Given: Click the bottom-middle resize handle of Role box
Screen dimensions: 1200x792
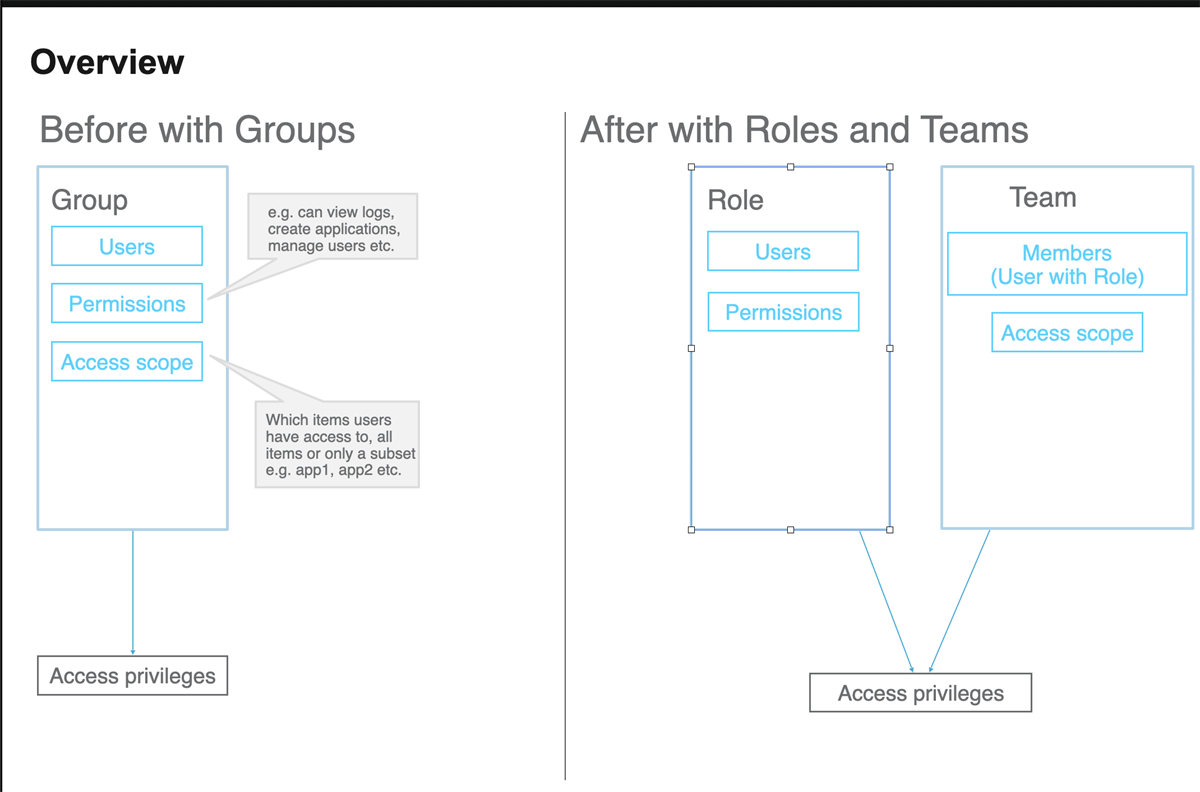Looking at the screenshot, I should [791, 529].
